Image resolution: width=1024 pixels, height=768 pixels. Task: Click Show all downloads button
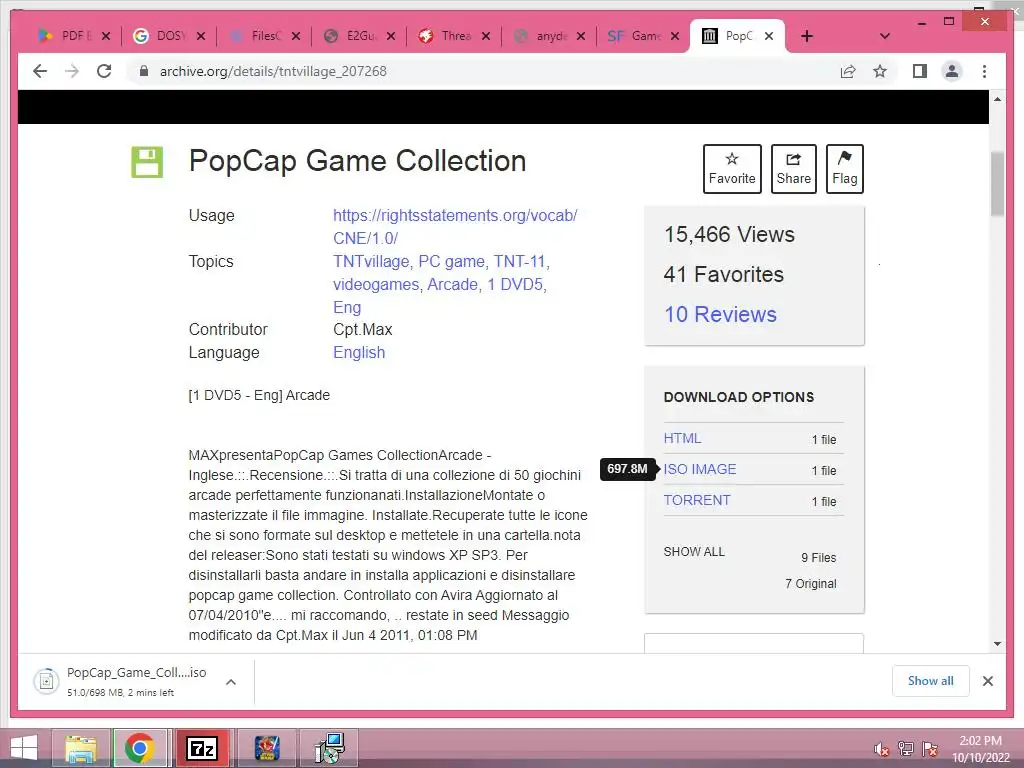[x=931, y=681]
